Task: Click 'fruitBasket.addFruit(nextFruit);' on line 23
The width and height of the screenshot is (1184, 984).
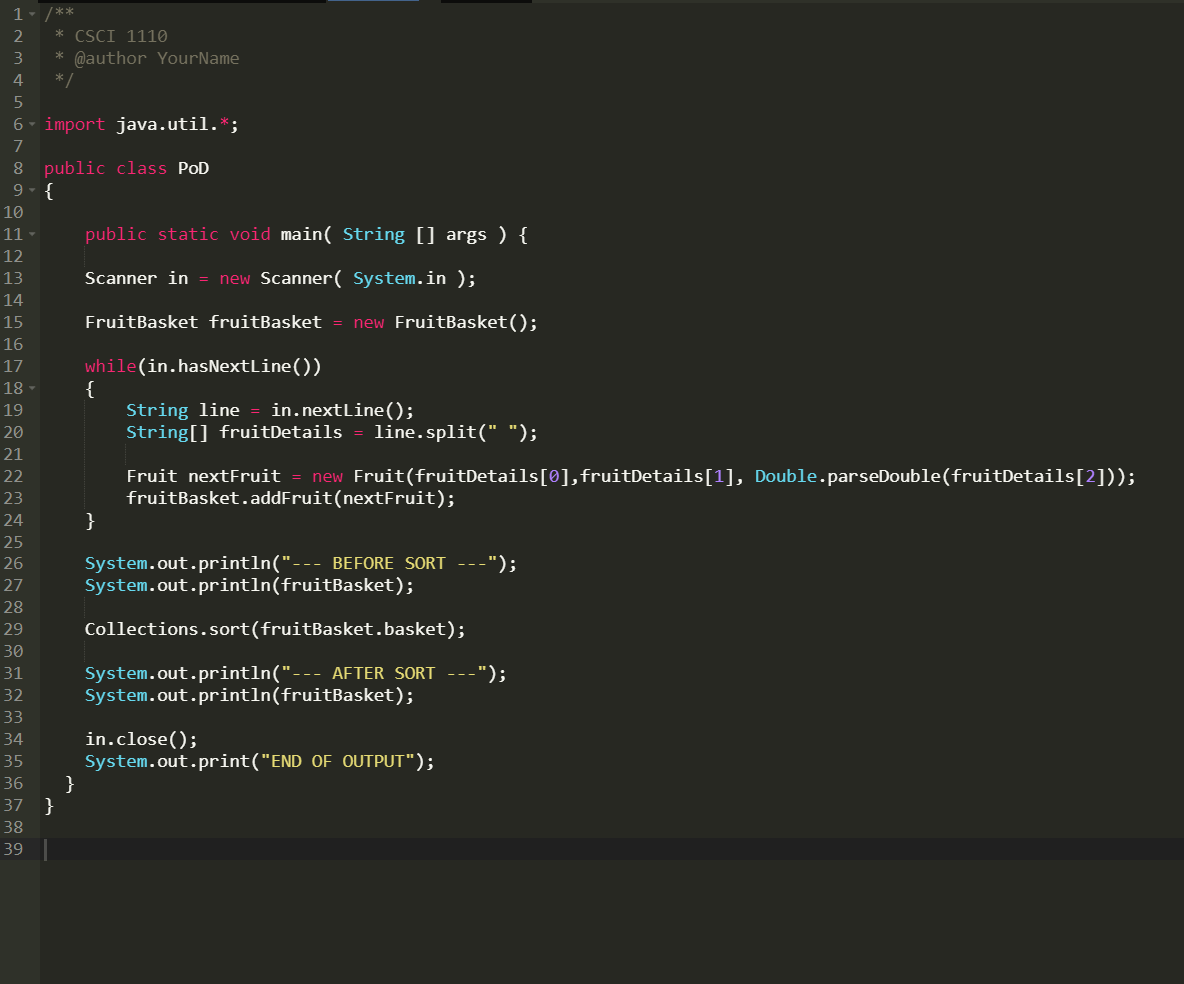Action: 291,498
